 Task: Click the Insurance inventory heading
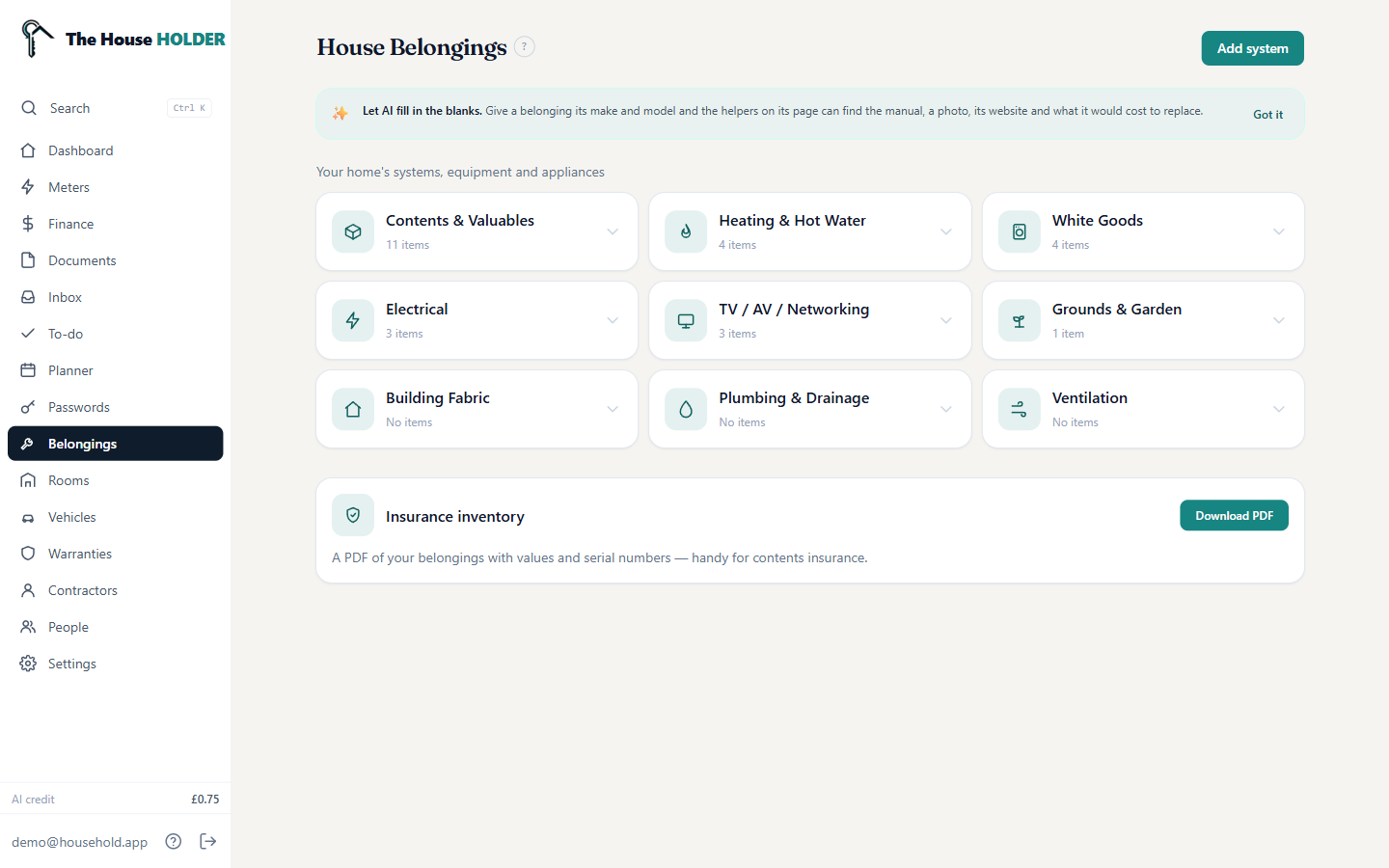click(x=455, y=516)
